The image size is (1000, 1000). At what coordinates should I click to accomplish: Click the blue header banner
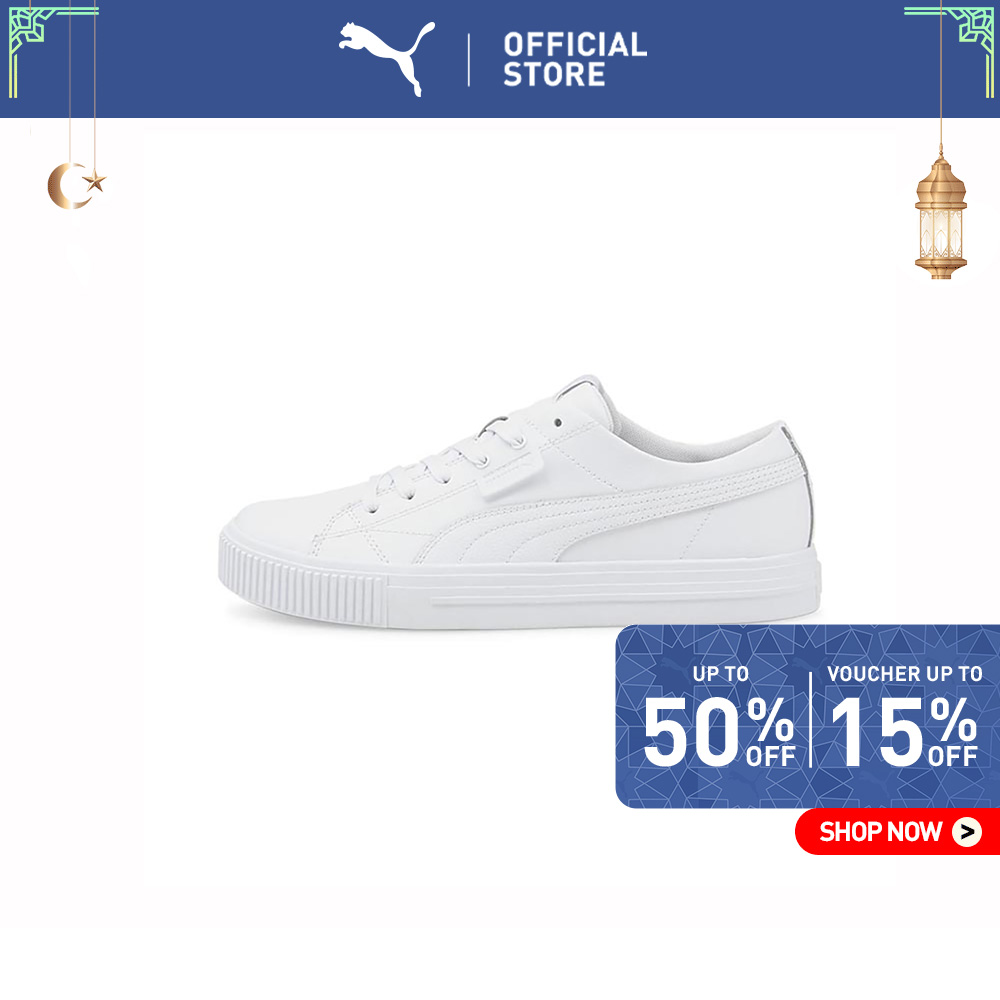coord(500,59)
